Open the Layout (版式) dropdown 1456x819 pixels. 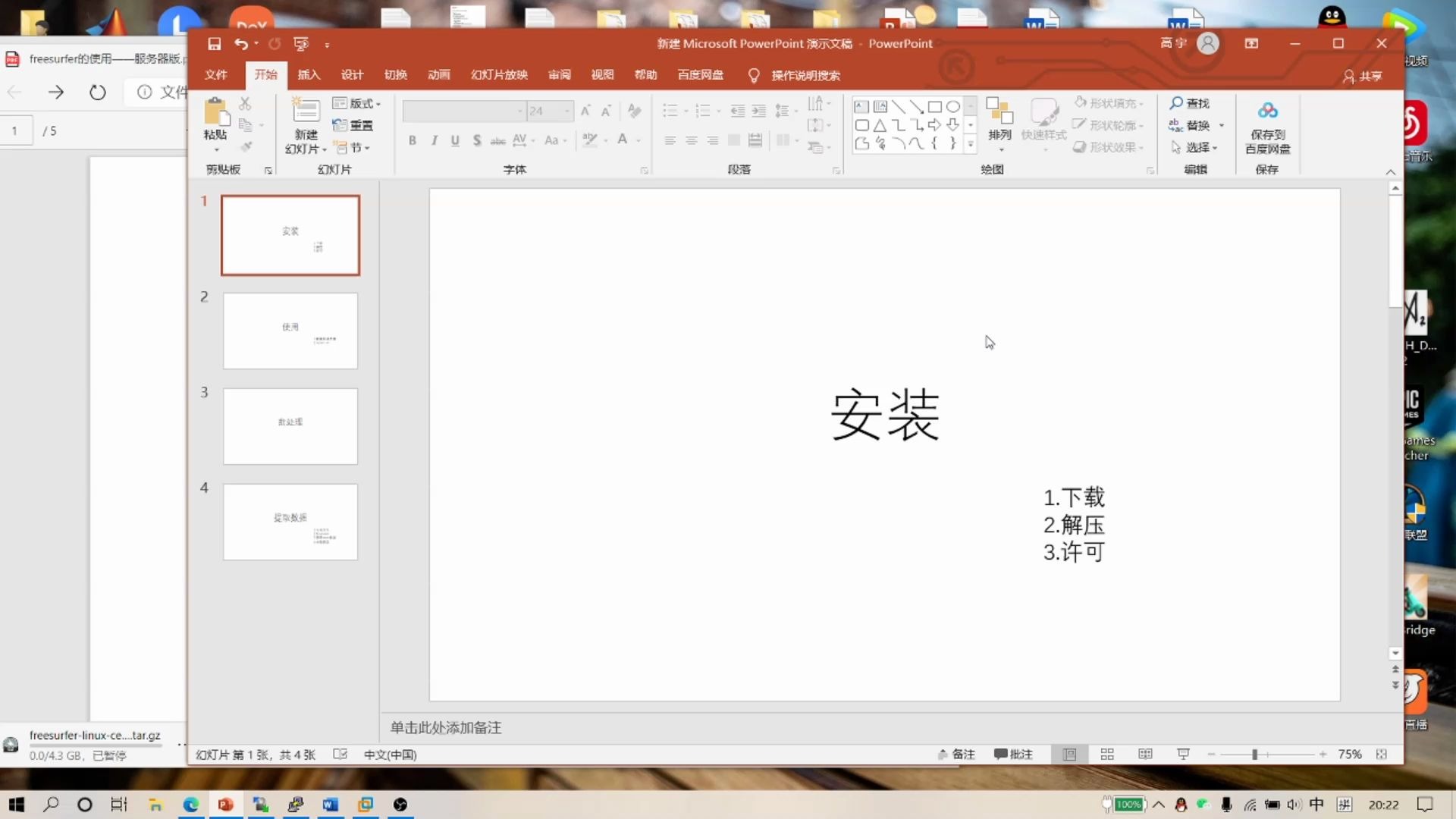356,103
